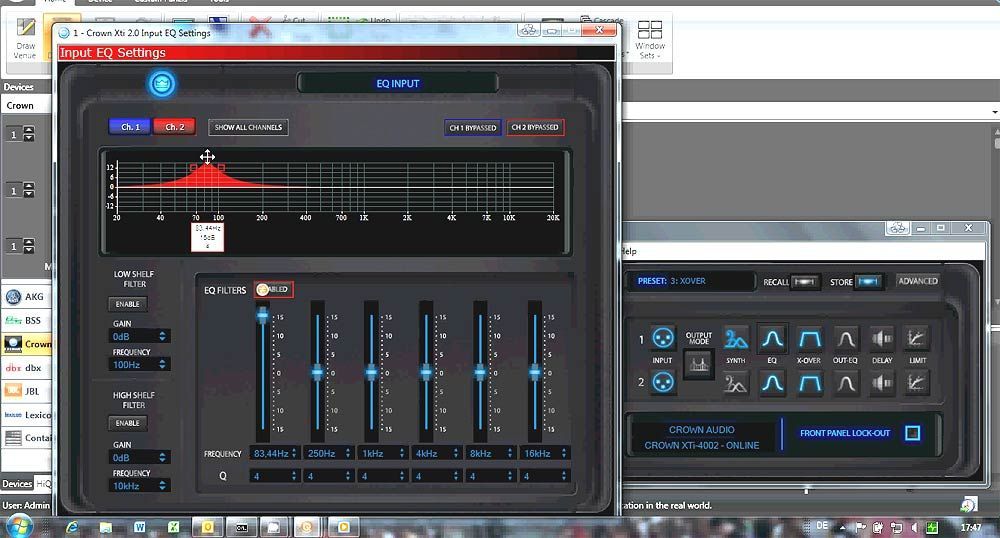Open the Low Shelf Gain 0dB spinner
The width and height of the screenshot is (1000, 538).
(x=140, y=337)
